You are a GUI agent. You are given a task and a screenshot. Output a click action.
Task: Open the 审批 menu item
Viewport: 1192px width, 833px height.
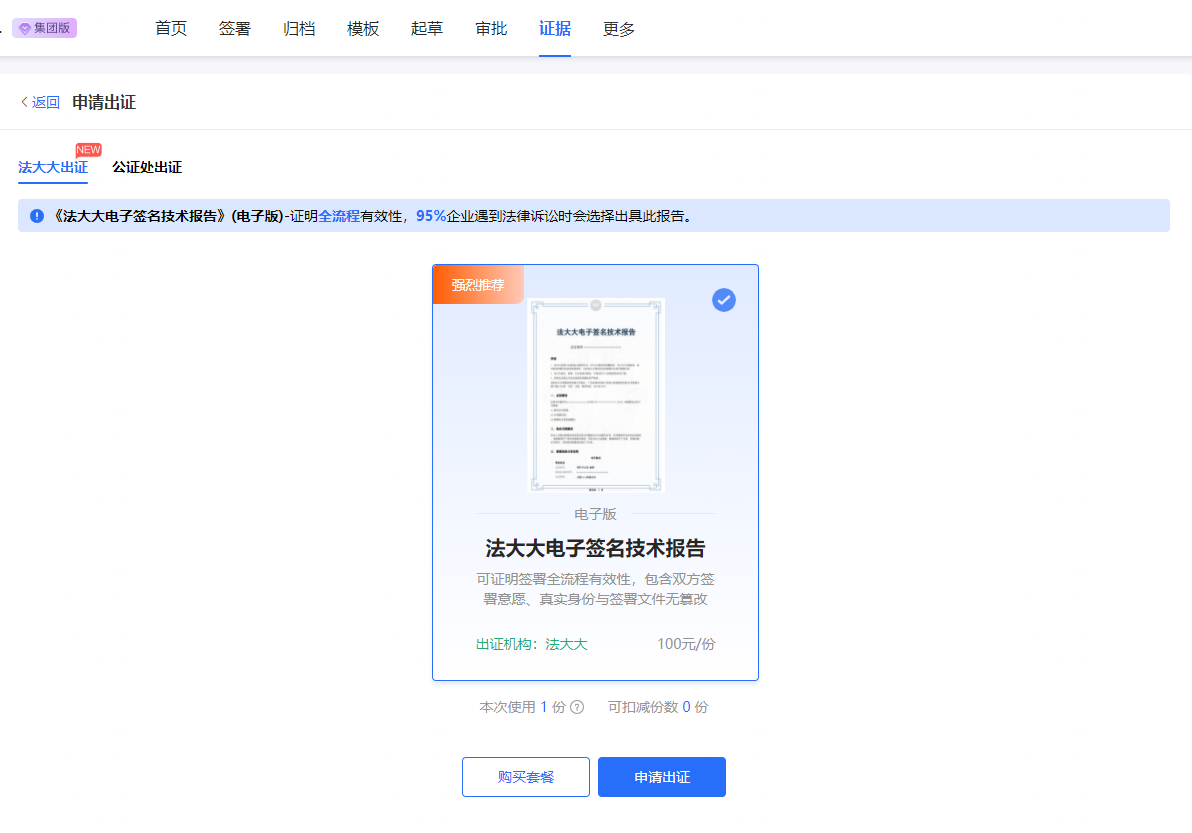coord(491,29)
